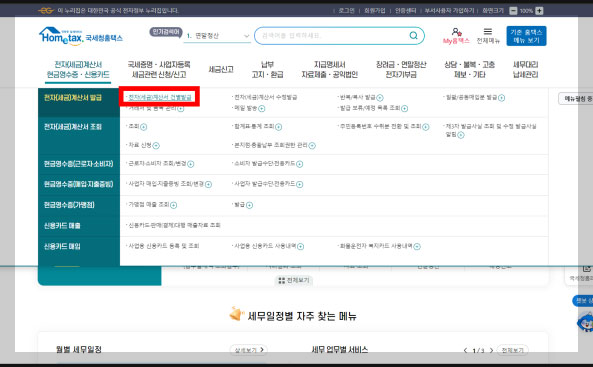
Task: Open 지급명세서 자료제출·공익법인 menu
Action: click(329, 70)
